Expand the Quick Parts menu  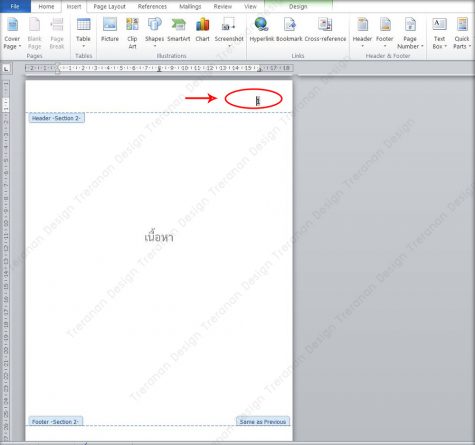(x=462, y=33)
